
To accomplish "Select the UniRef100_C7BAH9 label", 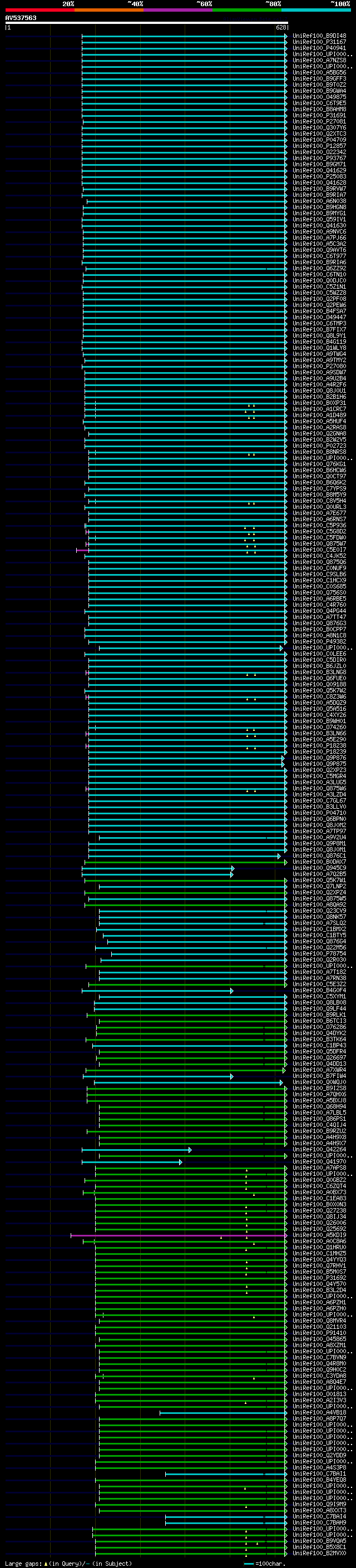I will coord(319,1523).
